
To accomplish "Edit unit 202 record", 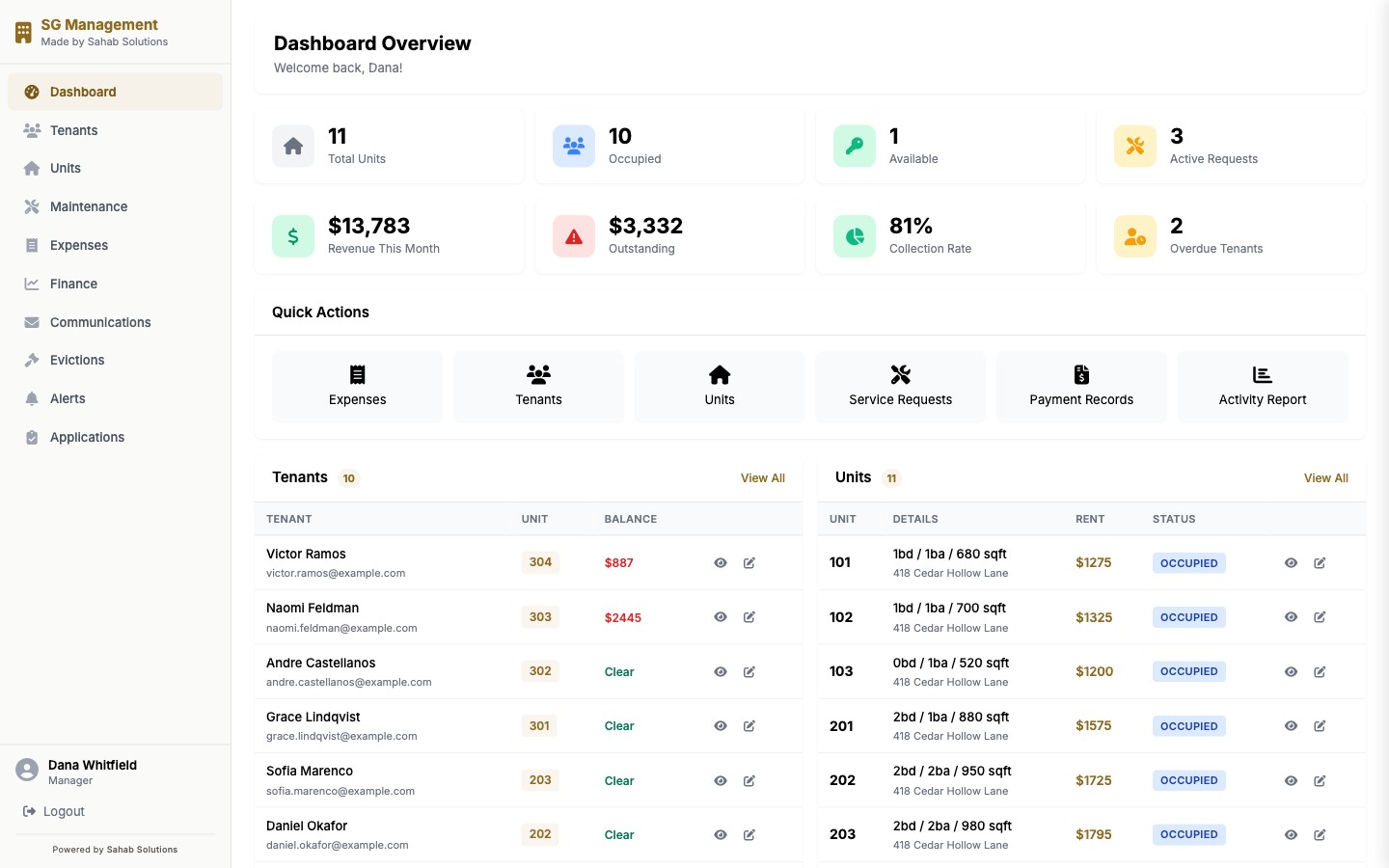I will [x=1320, y=781].
